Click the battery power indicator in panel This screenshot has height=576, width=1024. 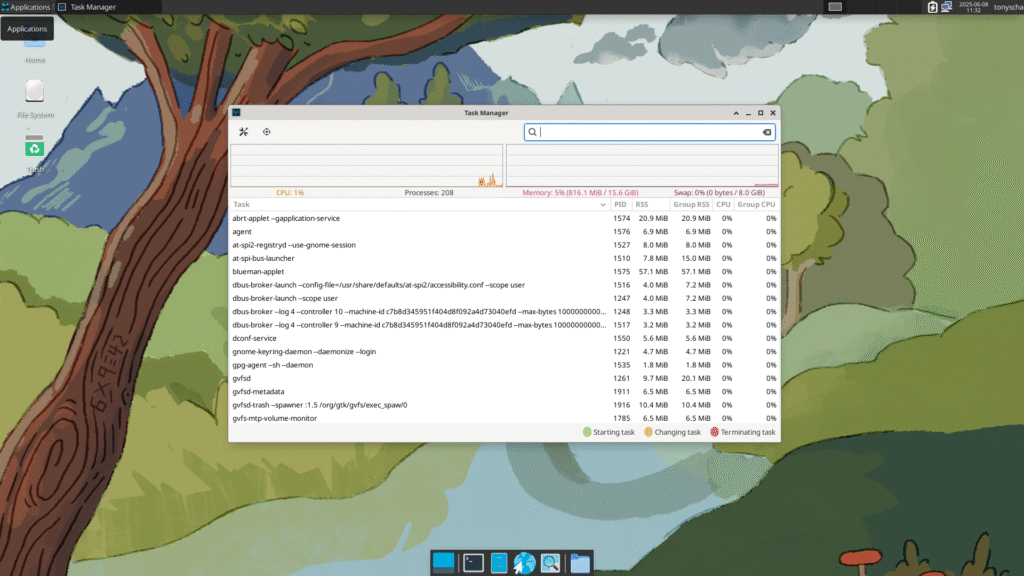pyautogui.click(x=933, y=7)
